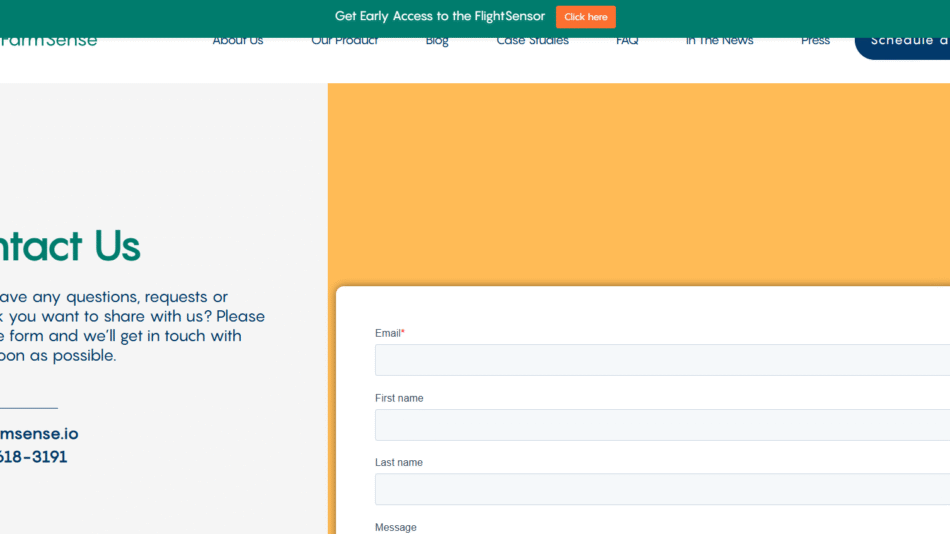Go to the Our Product page

[344, 41]
